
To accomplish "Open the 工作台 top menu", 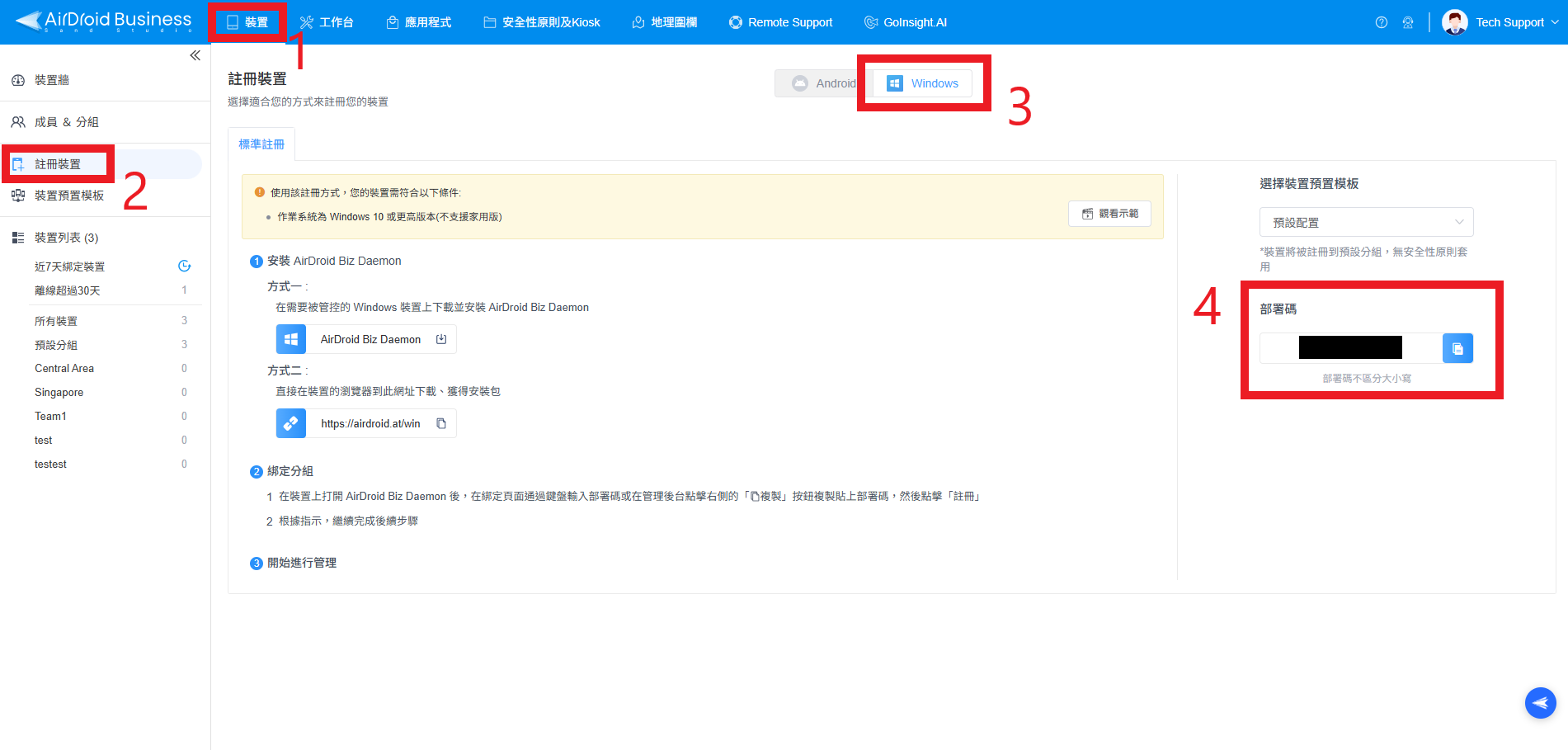I will pos(327,22).
